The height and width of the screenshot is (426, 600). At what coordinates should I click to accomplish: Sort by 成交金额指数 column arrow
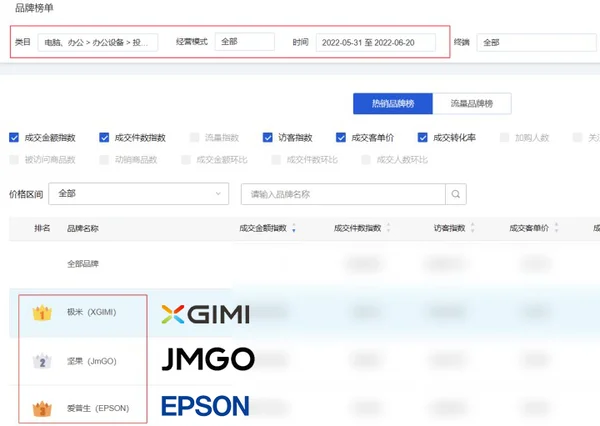(x=294, y=229)
